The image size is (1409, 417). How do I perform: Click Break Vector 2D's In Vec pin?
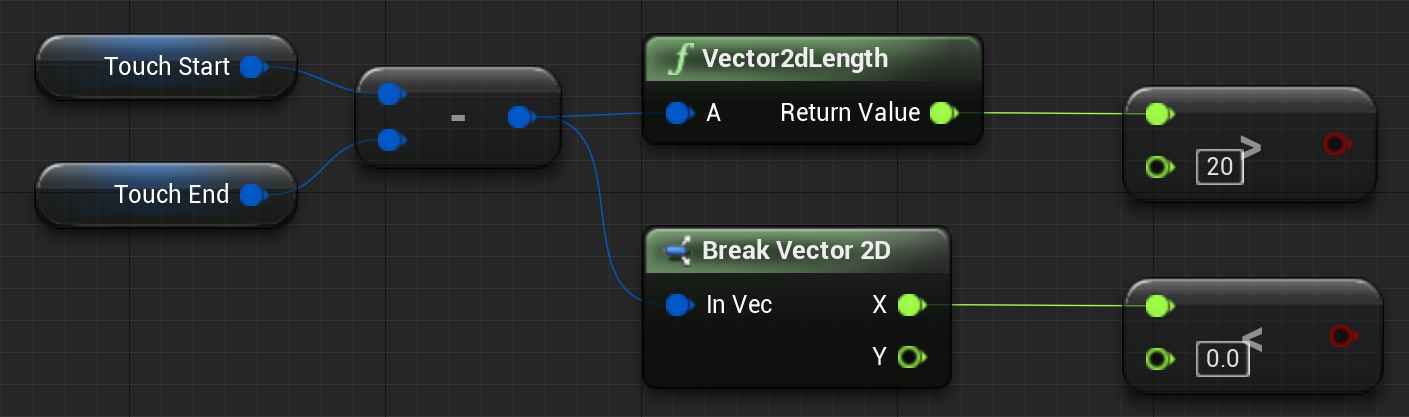[678, 304]
